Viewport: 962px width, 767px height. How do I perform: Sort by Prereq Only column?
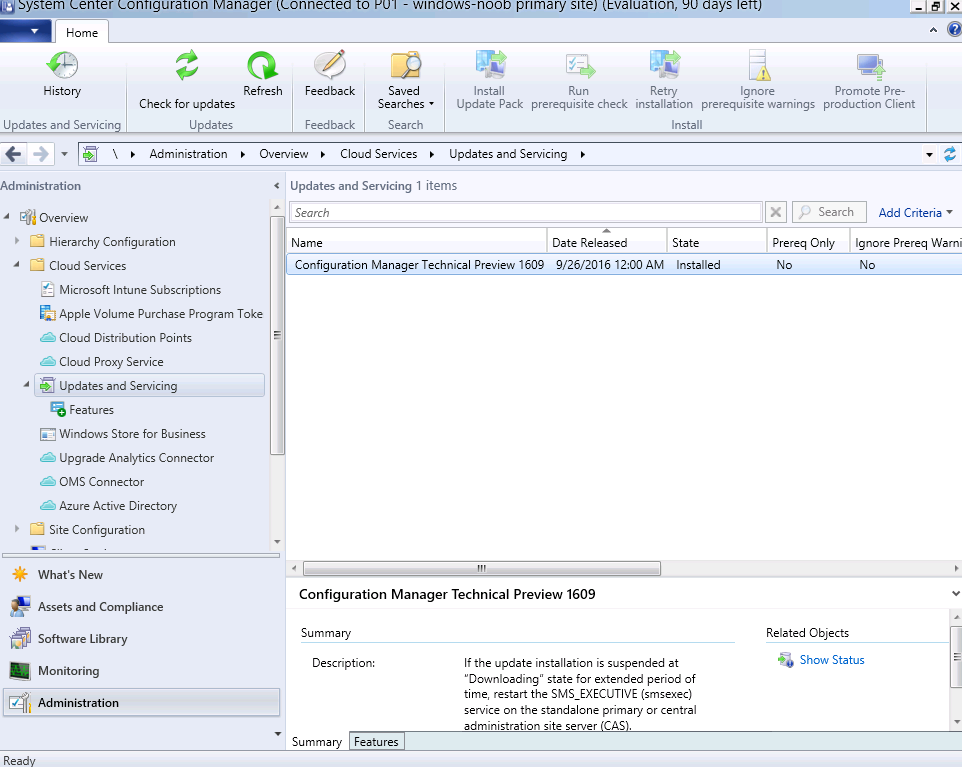click(808, 241)
